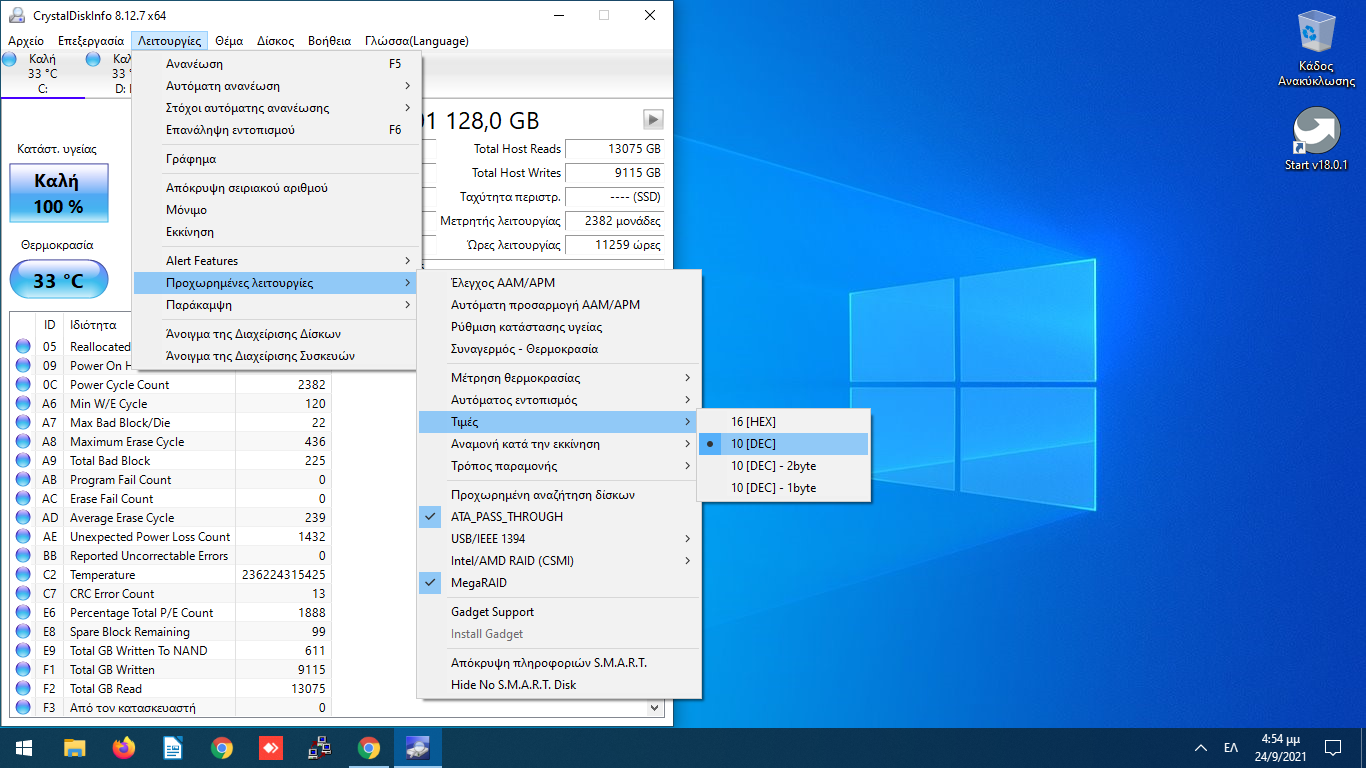This screenshot has width=1366, height=768.
Task: Select the Start v18.0.1 desktop shortcut
Action: 1316,139
